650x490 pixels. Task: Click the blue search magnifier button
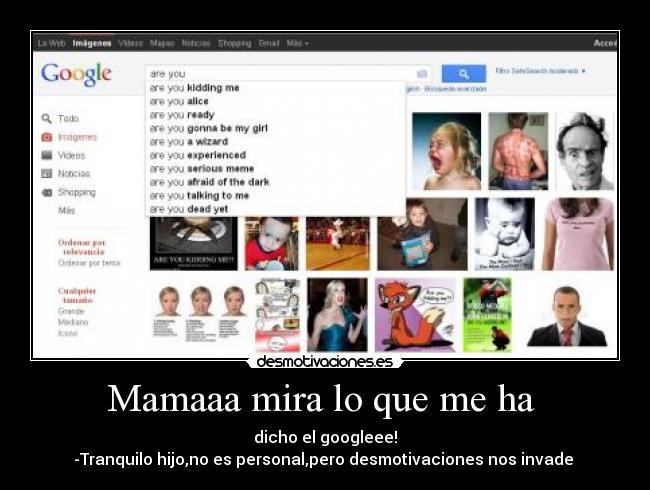tap(463, 74)
